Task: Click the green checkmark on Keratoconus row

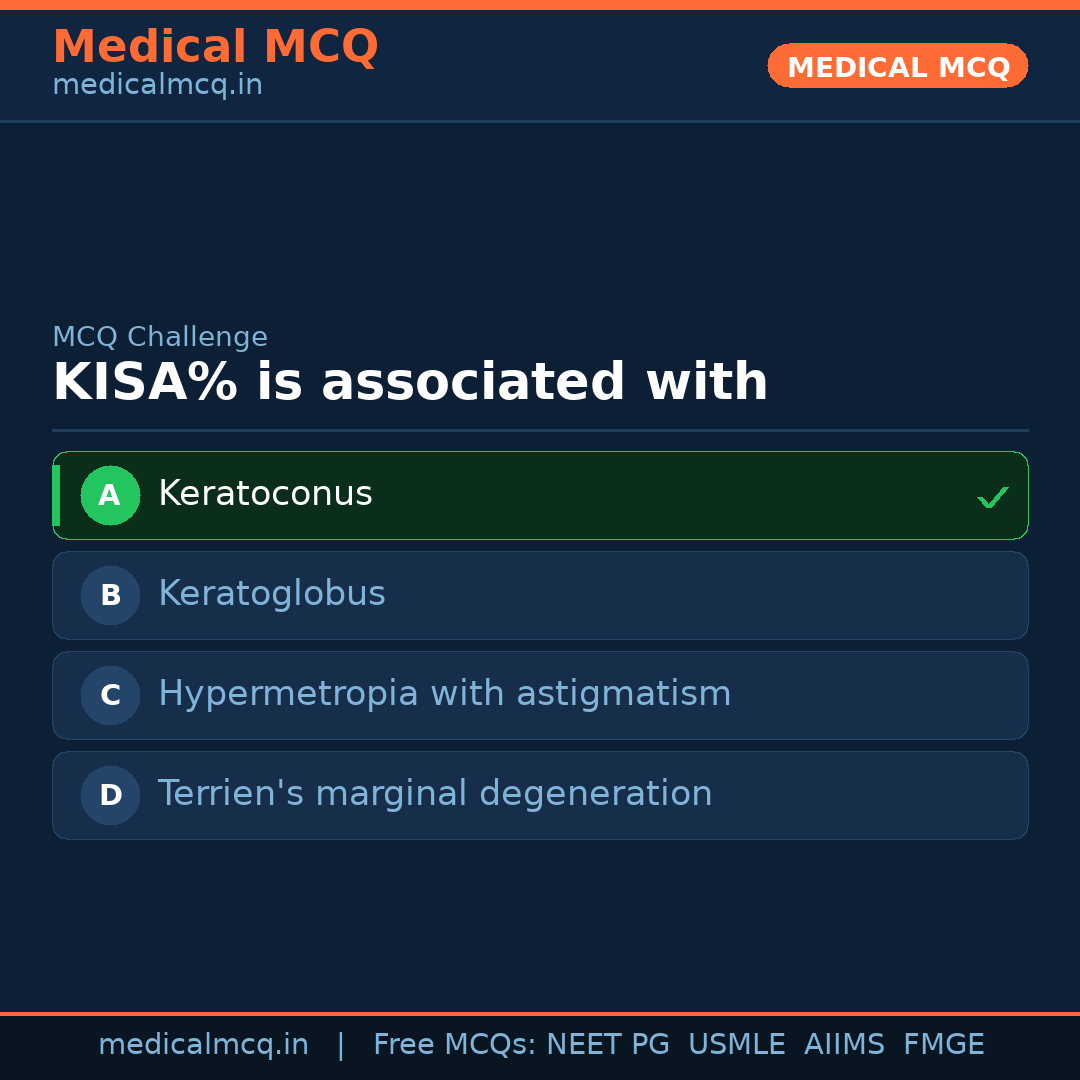Action: click(992, 497)
